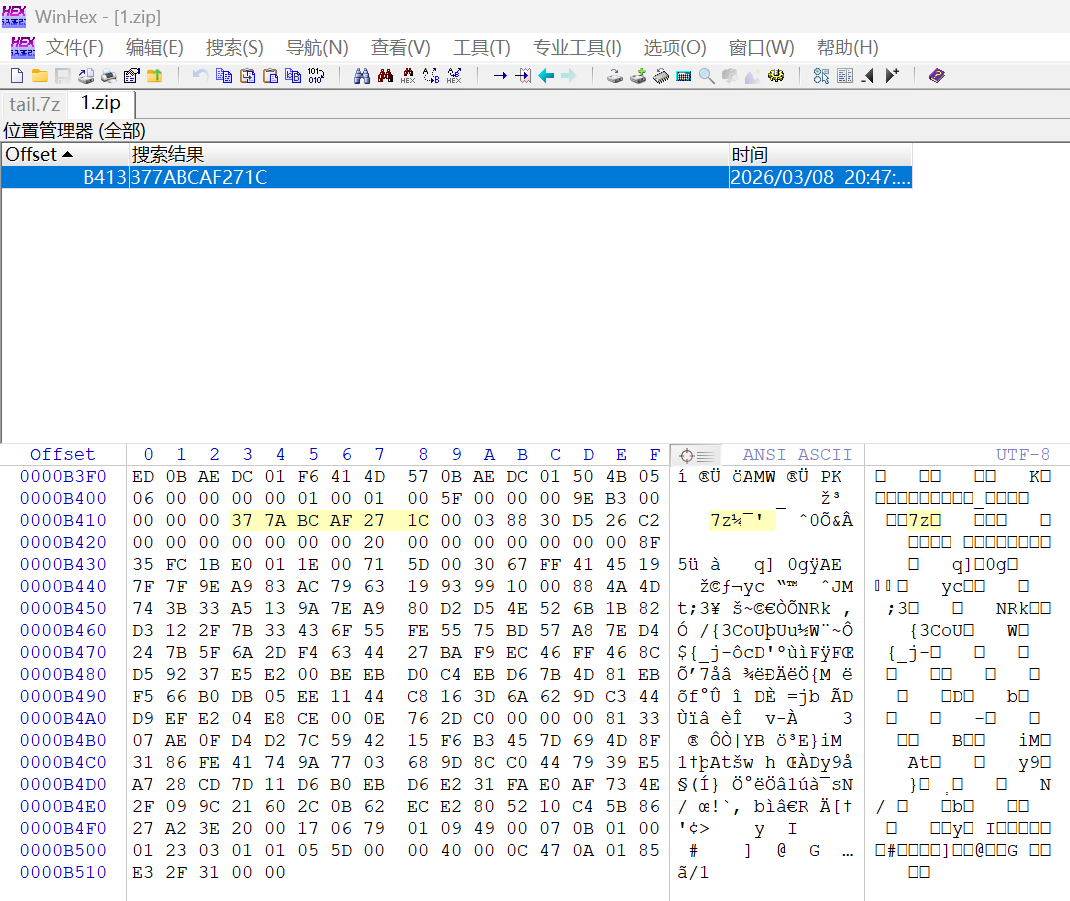Click the yellow gear options icon
Viewport: 1070px width, 901px height.
(775, 76)
